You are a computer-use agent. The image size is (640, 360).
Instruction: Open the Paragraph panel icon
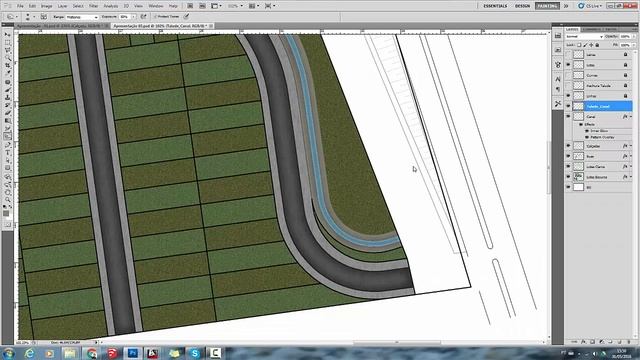pos(558,89)
